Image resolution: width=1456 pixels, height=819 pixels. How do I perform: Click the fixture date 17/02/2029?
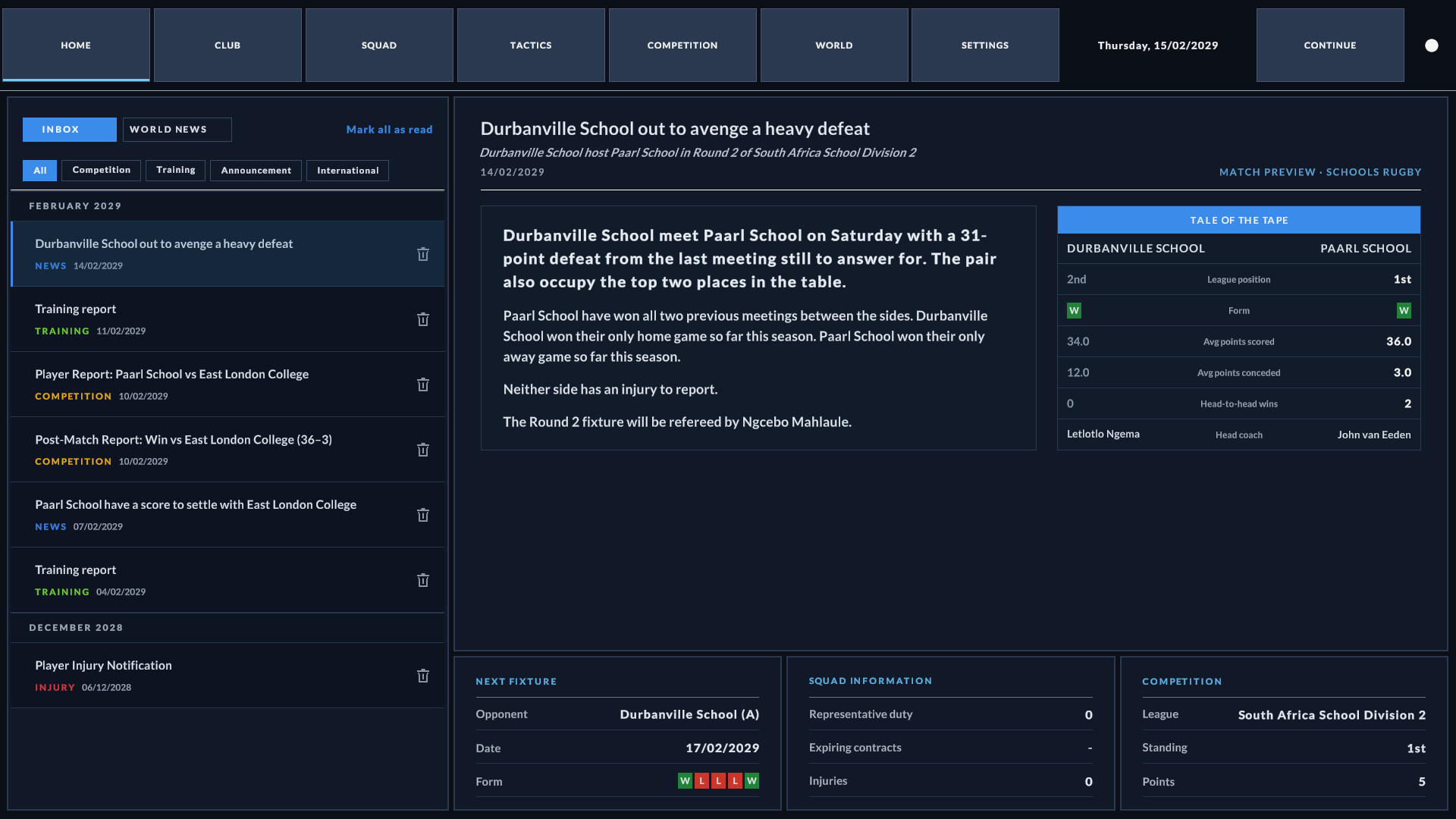pyautogui.click(x=723, y=748)
